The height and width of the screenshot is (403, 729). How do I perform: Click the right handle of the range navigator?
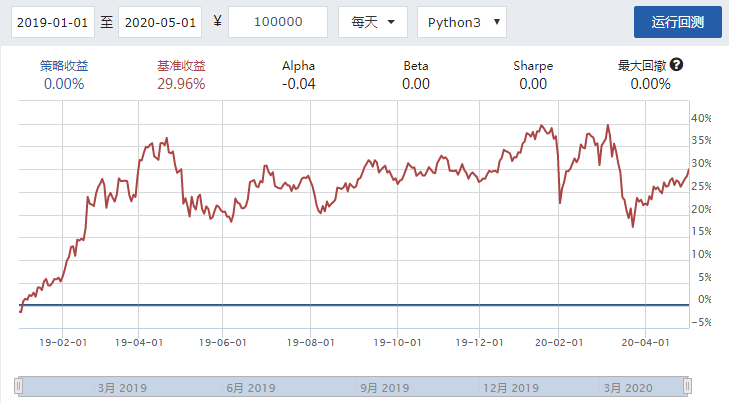pyautogui.click(x=686, y=386)
